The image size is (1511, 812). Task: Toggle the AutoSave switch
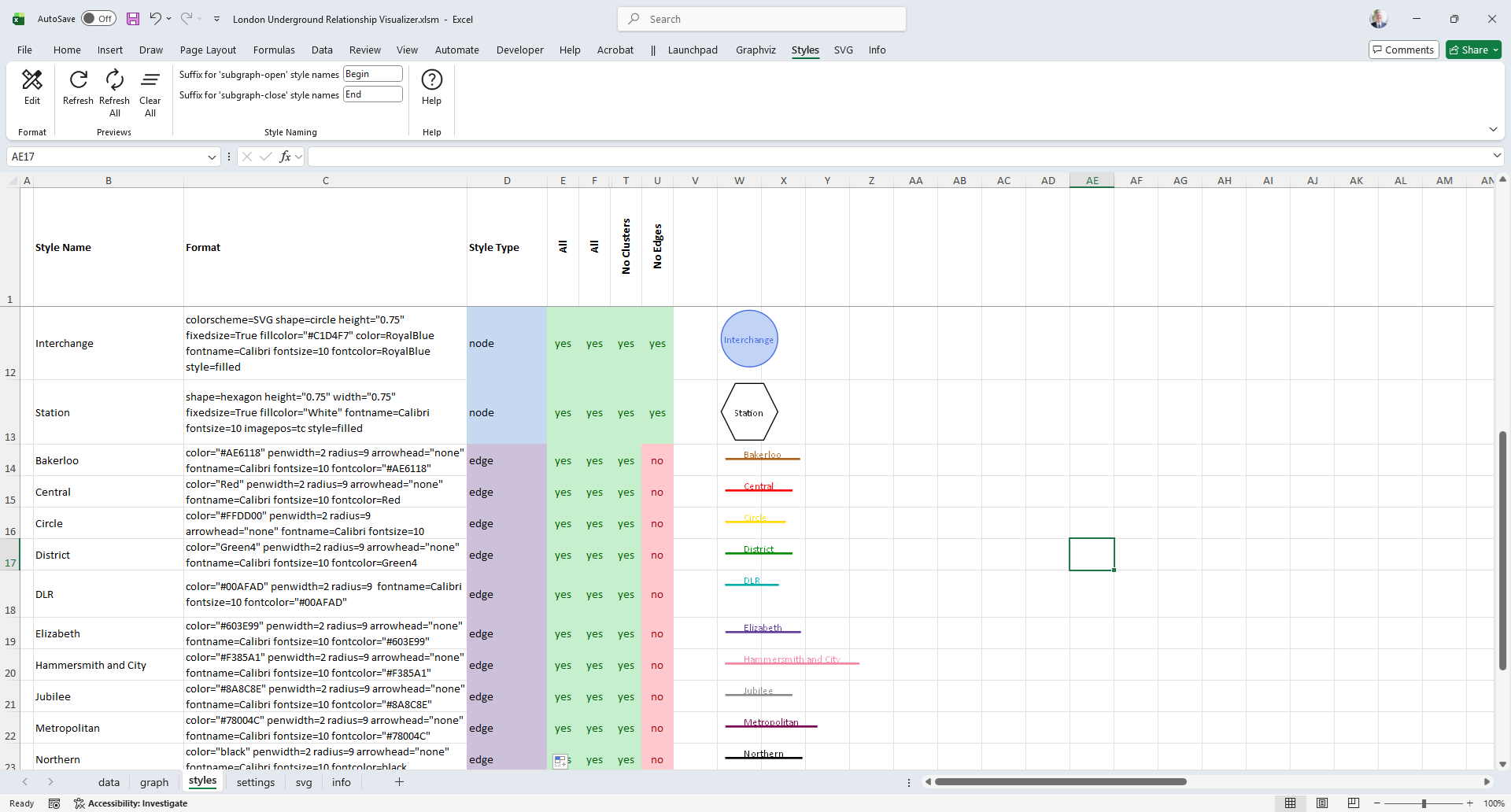pyautogui.click(x=98, y=19)
